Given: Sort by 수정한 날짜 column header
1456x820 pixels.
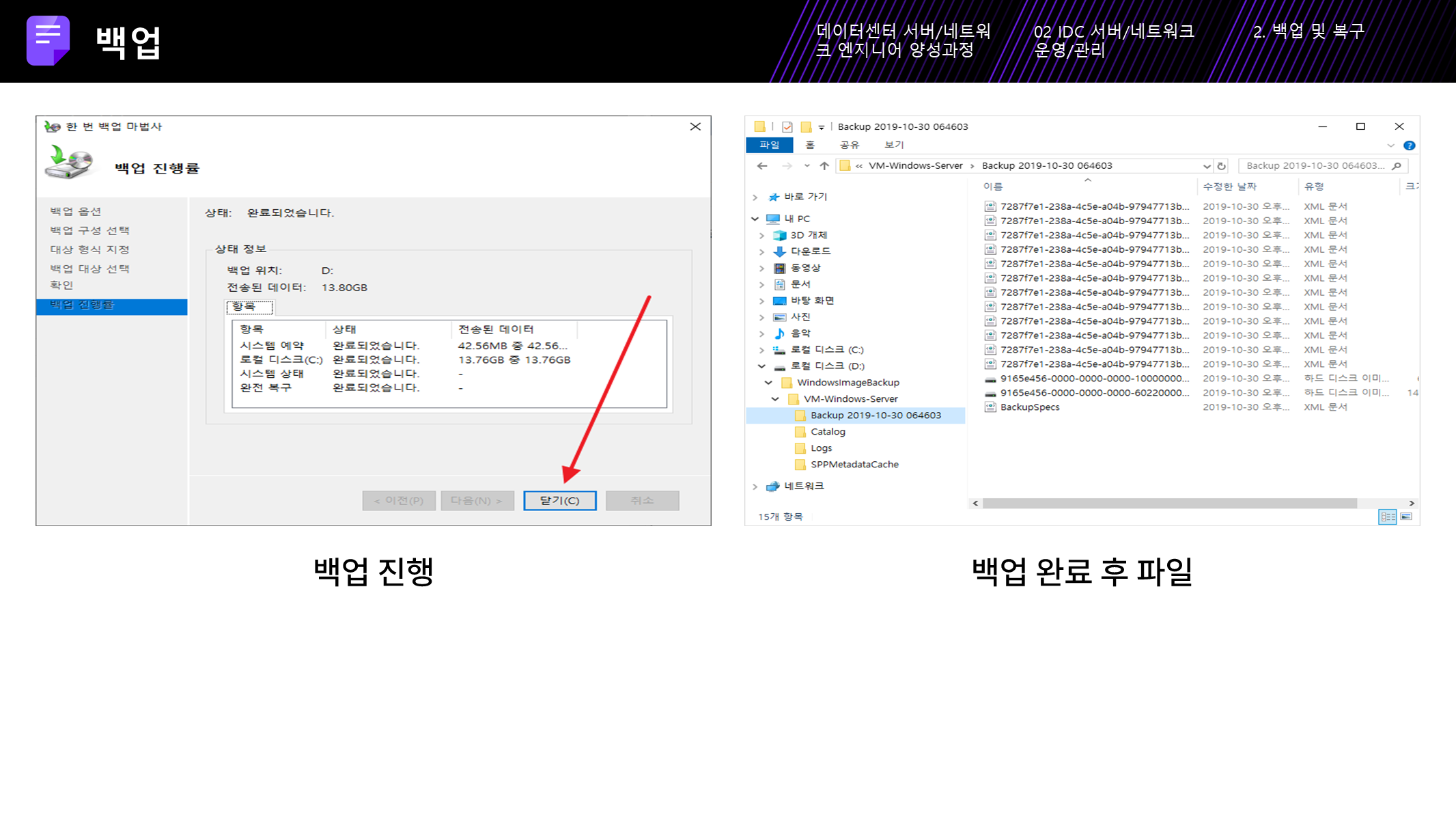Looking at the screenshot, I should coord(1229,187).
